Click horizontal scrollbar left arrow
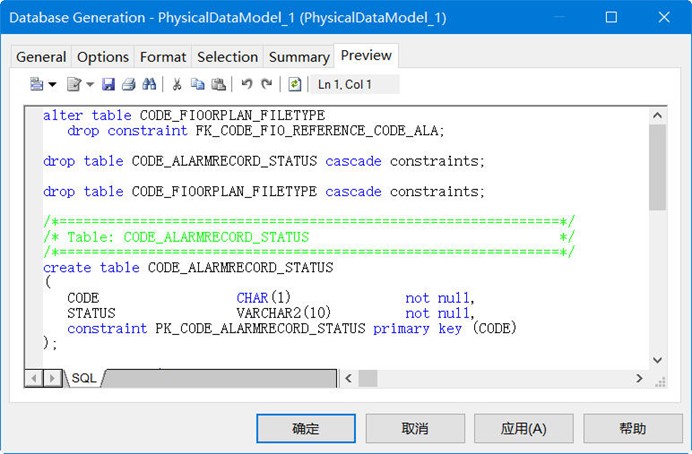Image resolution: width=692 pixels, height=454 pixels. pyautogui.click(x=349, y=378)
